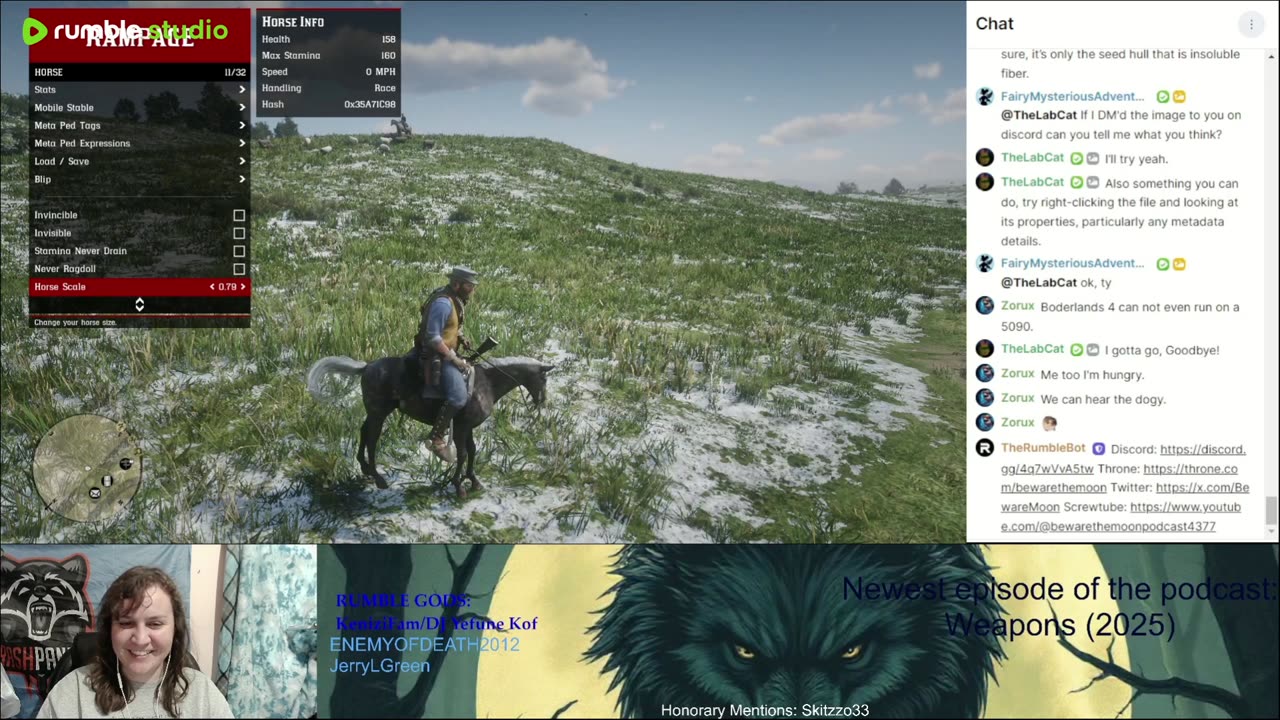Viewport: 1280px width, 720px height.
Task: Click Zorux avatar beside 'We can hear the dogy'
Action: (x=984, y=398)
